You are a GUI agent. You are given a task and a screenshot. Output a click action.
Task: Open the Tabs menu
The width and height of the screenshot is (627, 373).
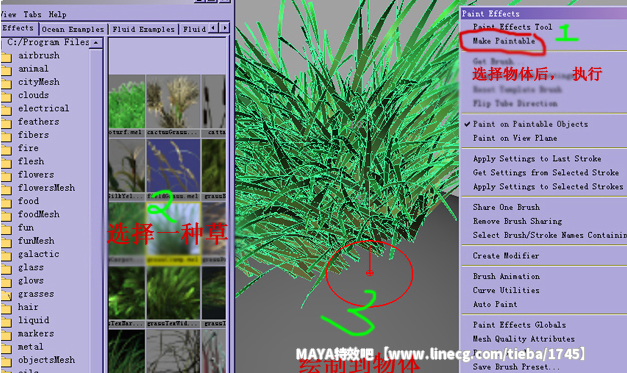tap(32, 14)
